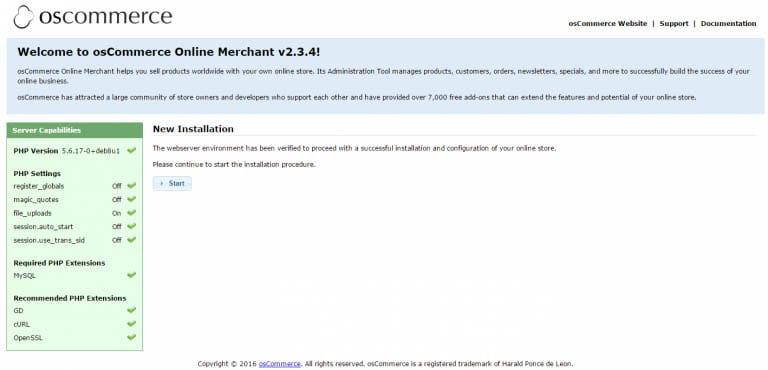Click the green check for session.auto_start
Viewport: 768px width, 370px height.
point(131,226)
